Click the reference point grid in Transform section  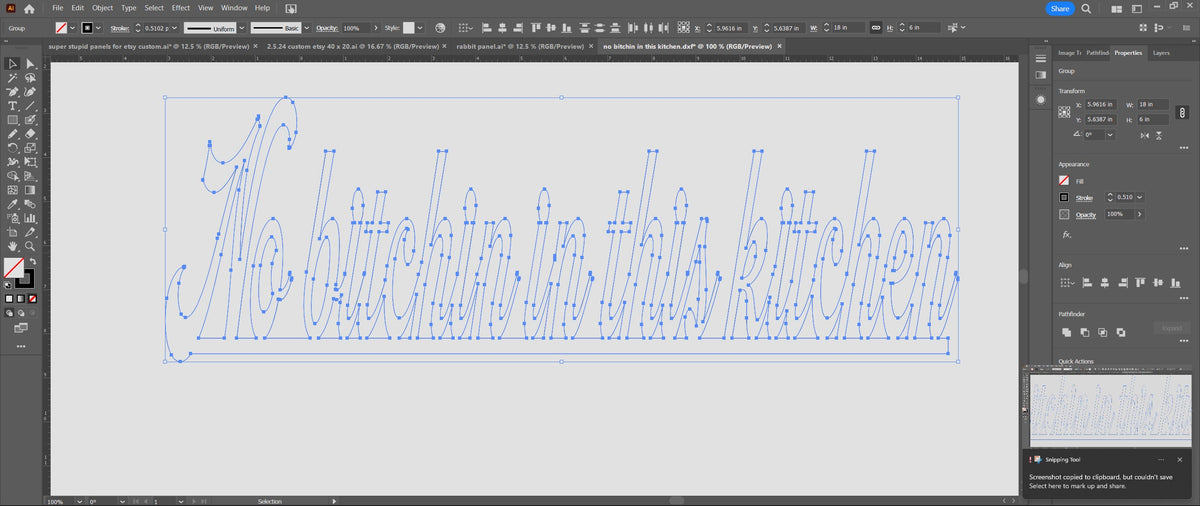pyautogui.click(x=1065, y=111)
